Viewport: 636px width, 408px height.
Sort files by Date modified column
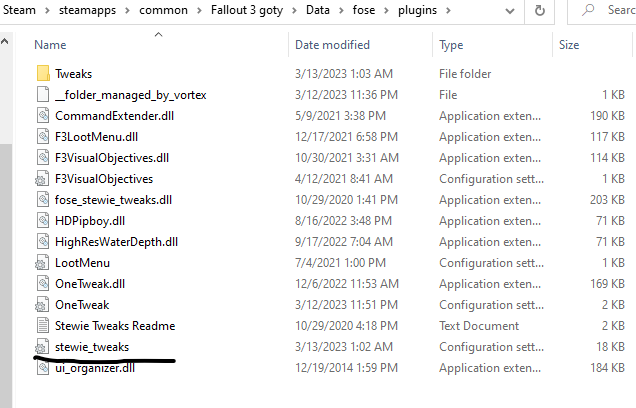click(x=335, y=45)
